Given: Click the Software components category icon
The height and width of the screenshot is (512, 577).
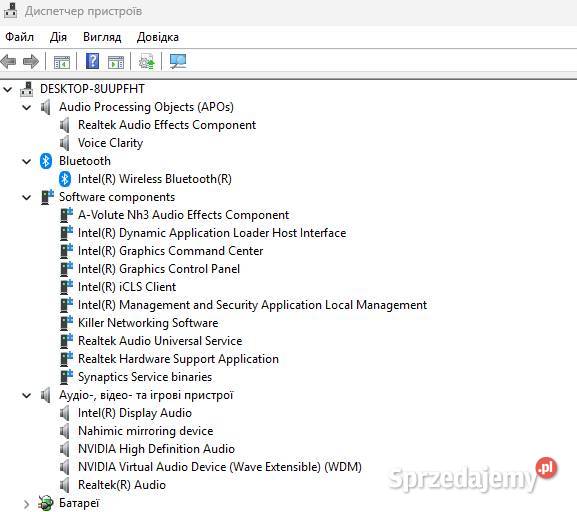Looking at the screenshot, I should 47,197.
